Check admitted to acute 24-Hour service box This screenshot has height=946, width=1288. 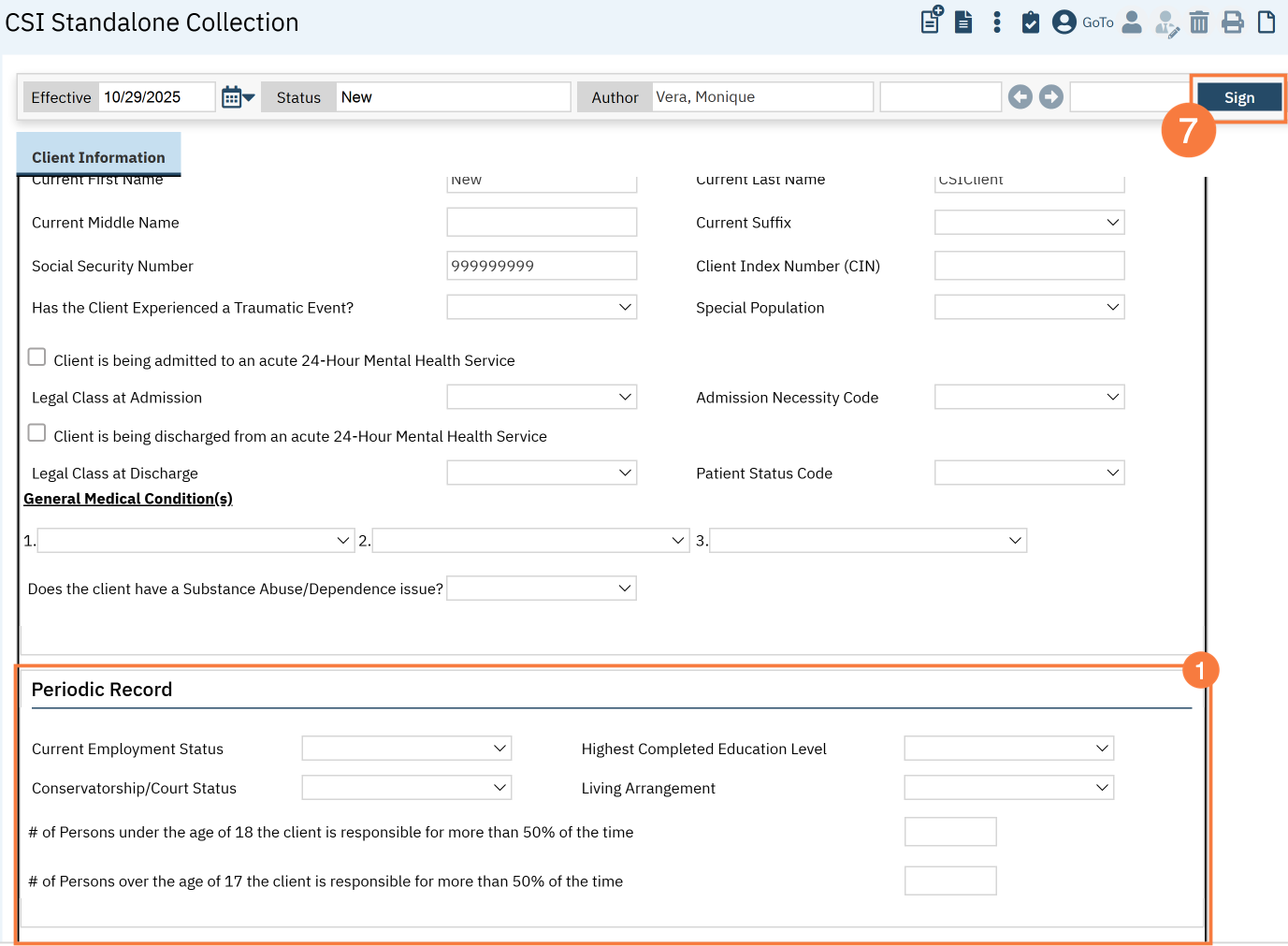[37, 357]
